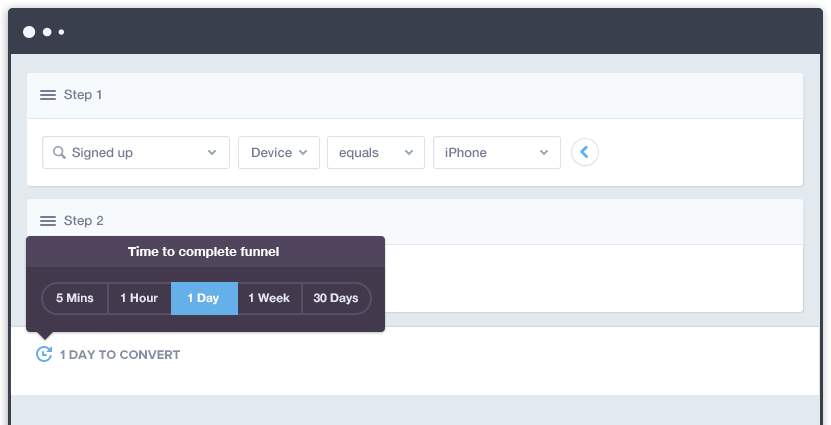
Task: Click the large white window dot
Action: click(29, 32)
